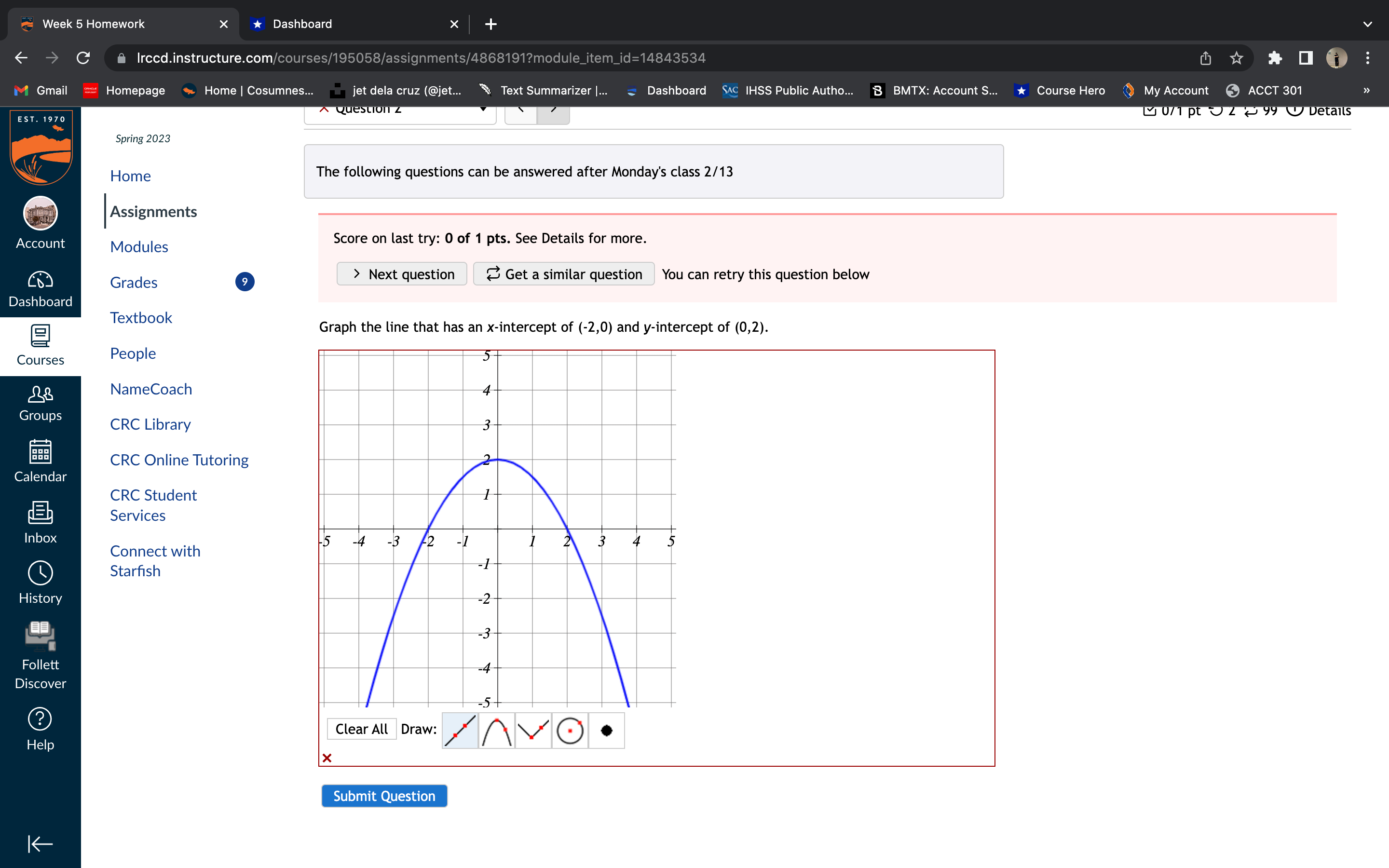Open Modules in the course menu
Screen dimensions: 1389x868
click(x=139, y=247)
